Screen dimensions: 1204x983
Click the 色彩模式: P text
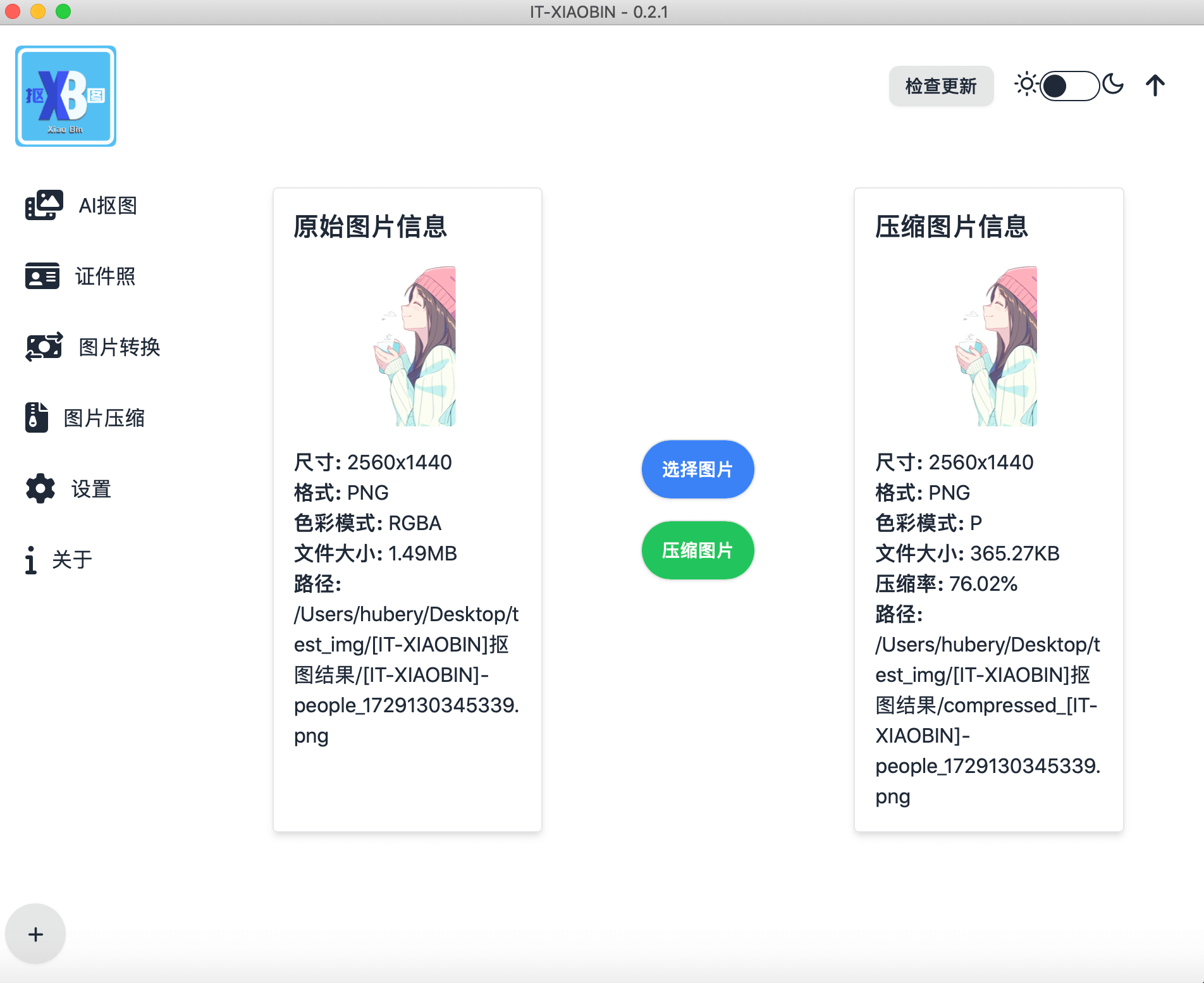tap(929, 523)
